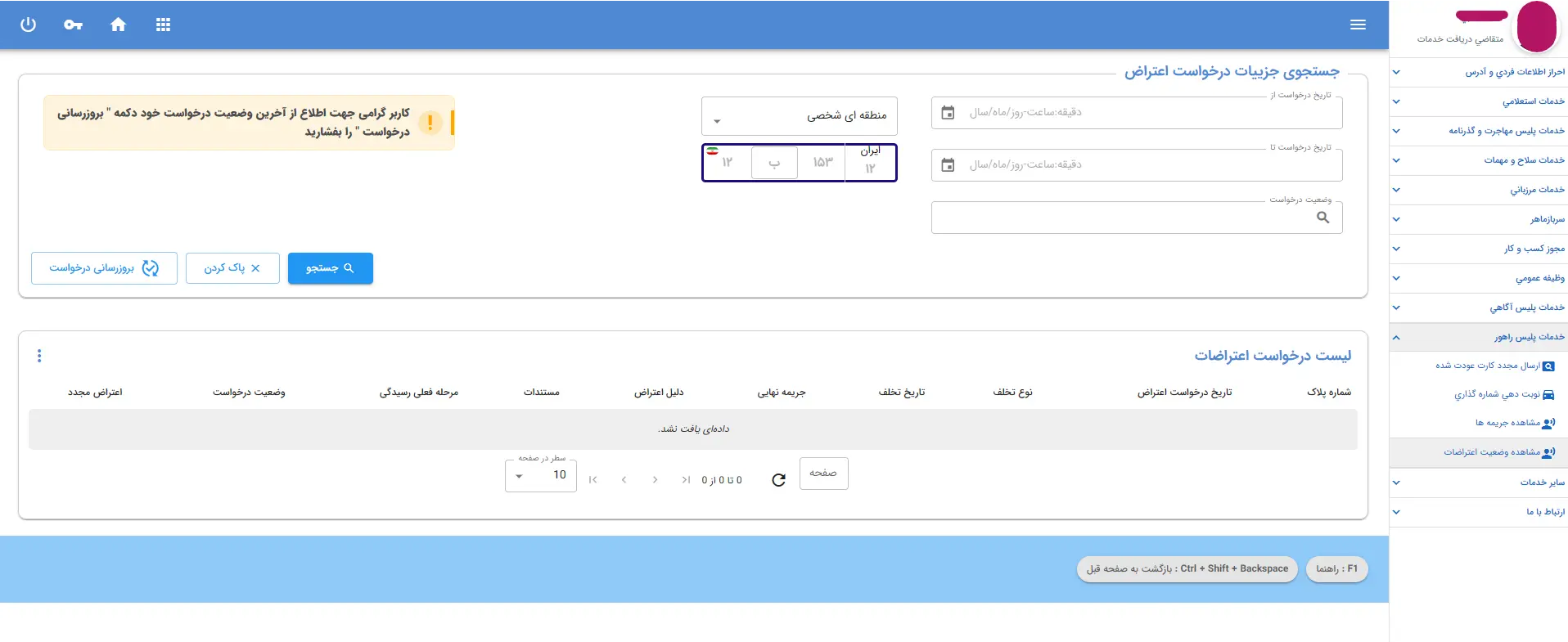This screenshot has width=1568, height=642.
Task: Click the blue جستجو search button
Action: point(330,268)
